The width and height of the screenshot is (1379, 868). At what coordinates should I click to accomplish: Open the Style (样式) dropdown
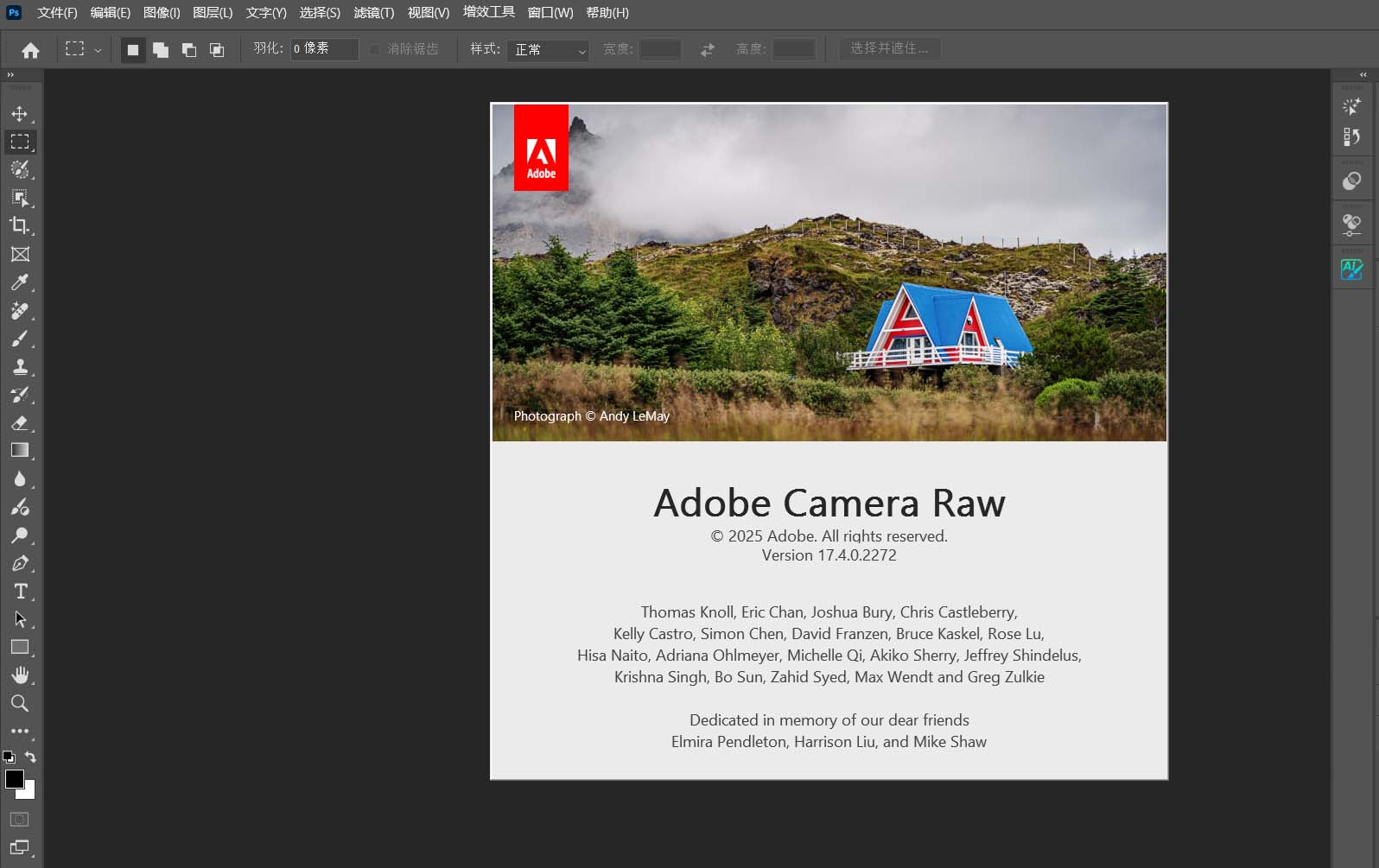click(x=548, y=50)
